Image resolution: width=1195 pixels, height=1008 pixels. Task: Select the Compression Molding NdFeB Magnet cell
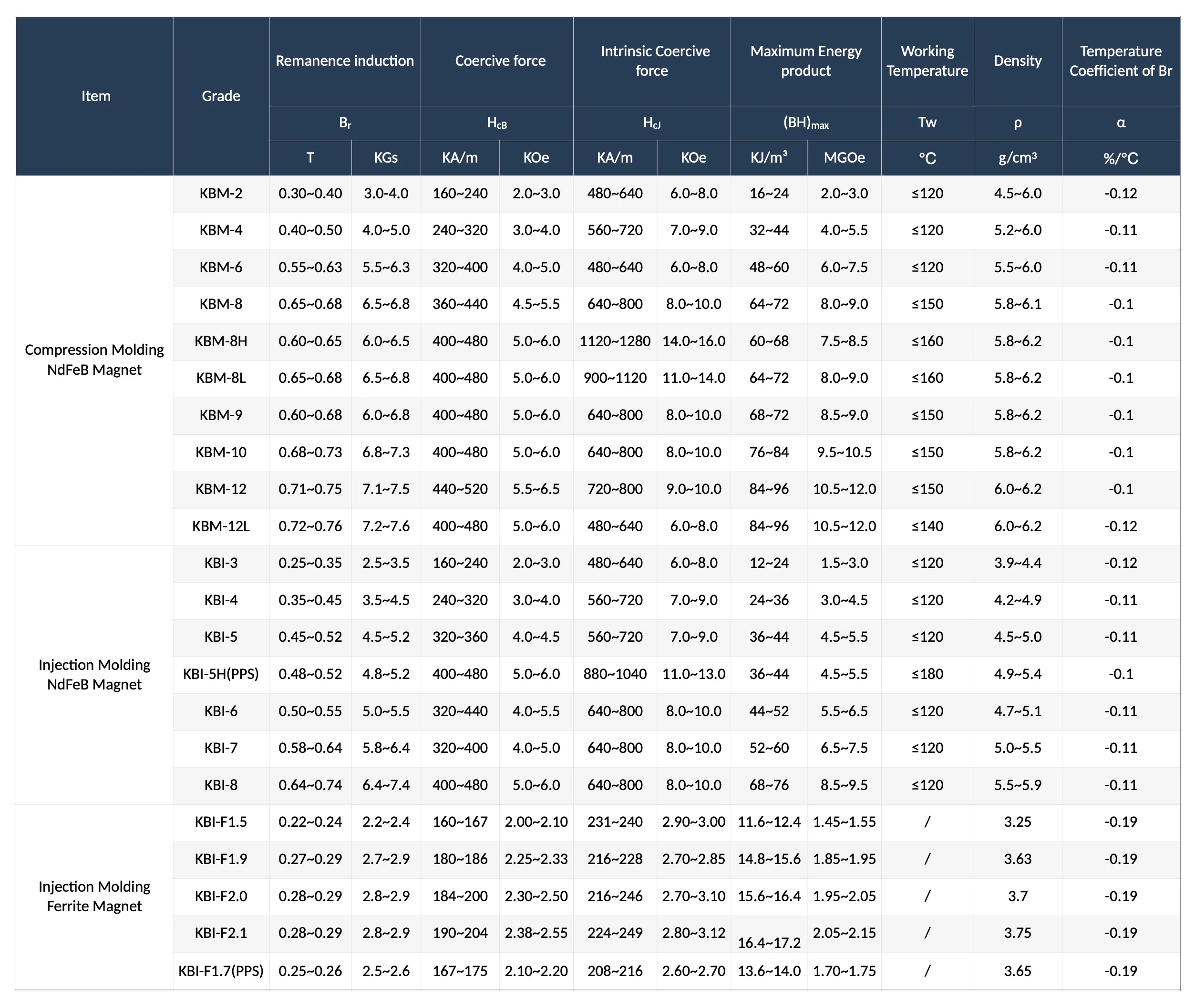(x=94, y=360)
